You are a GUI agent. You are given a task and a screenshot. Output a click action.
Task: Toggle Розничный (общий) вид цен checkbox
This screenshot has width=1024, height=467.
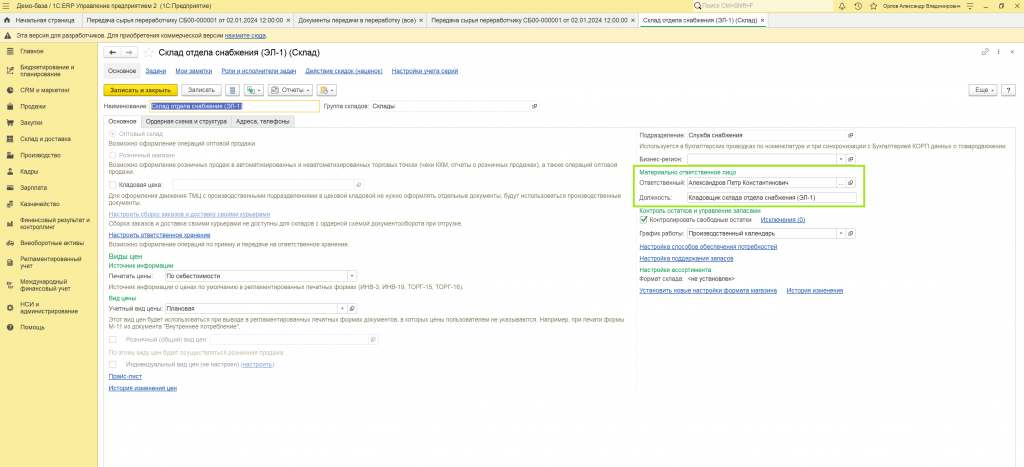click(112, 340)
